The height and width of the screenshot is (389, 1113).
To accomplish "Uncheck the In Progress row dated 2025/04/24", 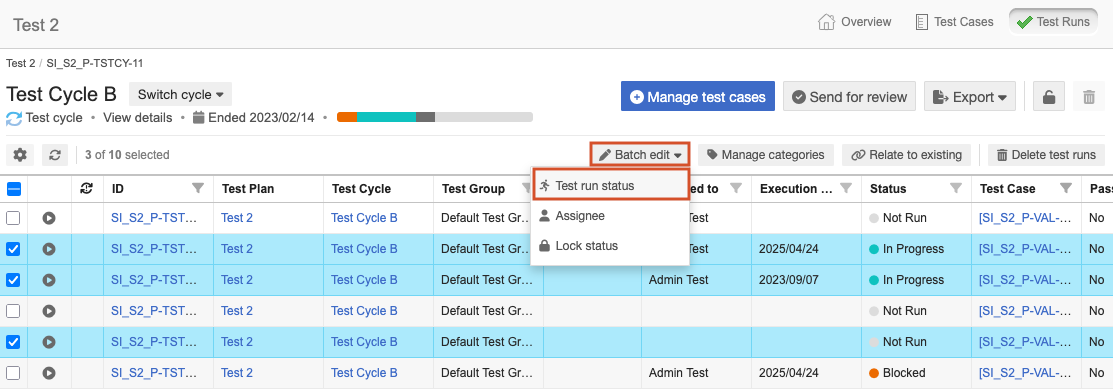I will [13, 249].
